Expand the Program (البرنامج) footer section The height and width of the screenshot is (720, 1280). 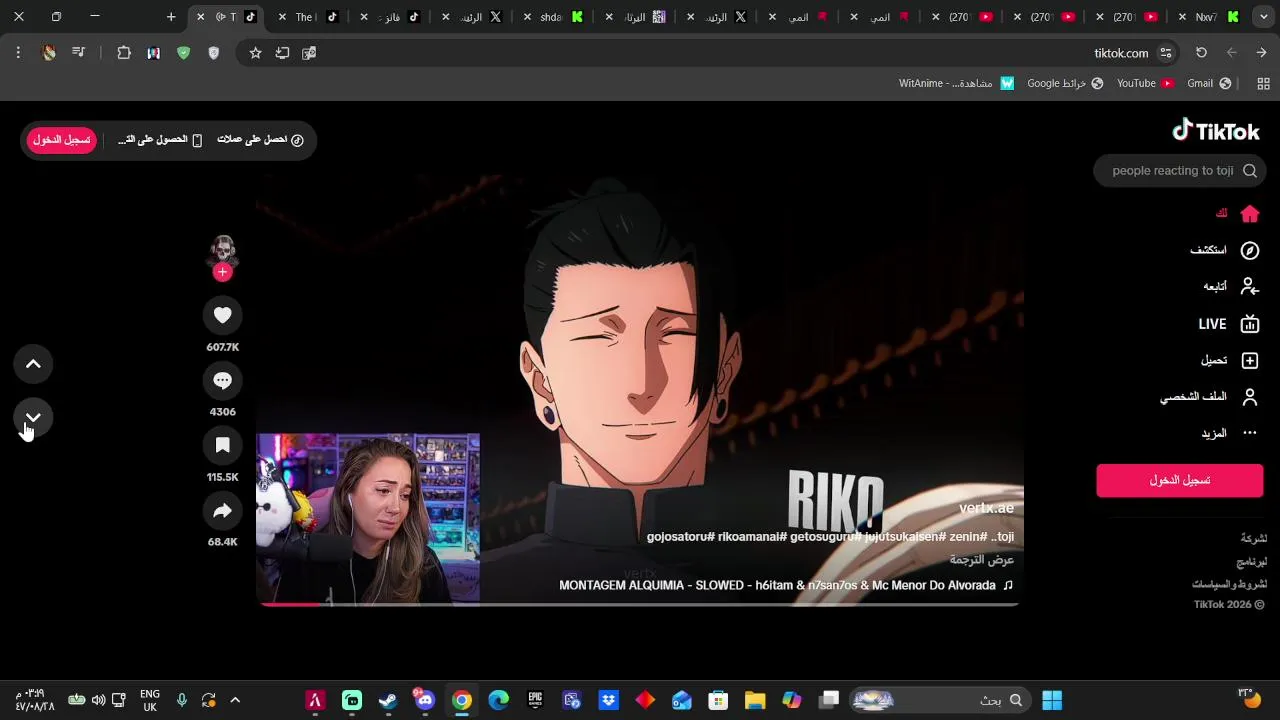(1251, 562)
